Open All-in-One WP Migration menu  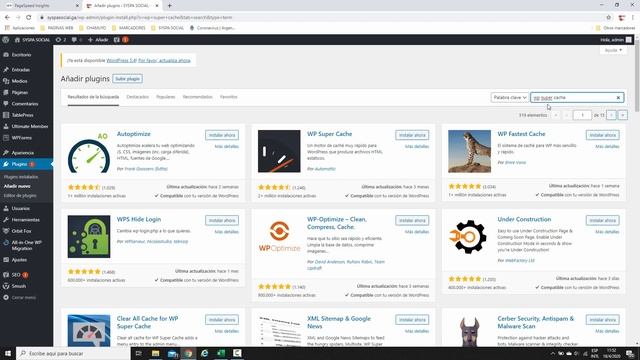pos(27,245)
